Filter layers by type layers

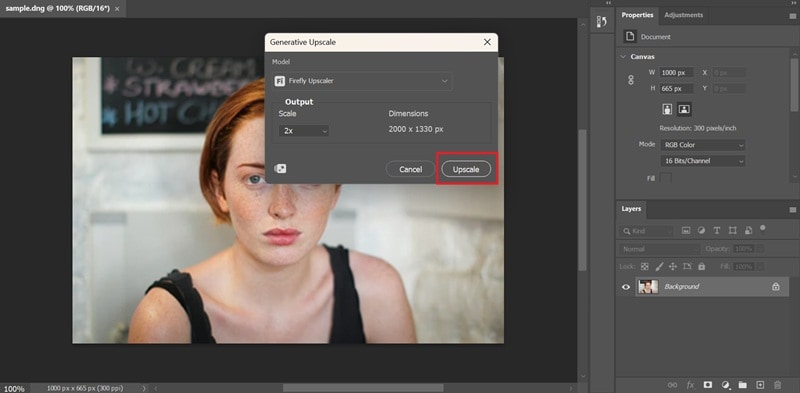pos(716,231)
